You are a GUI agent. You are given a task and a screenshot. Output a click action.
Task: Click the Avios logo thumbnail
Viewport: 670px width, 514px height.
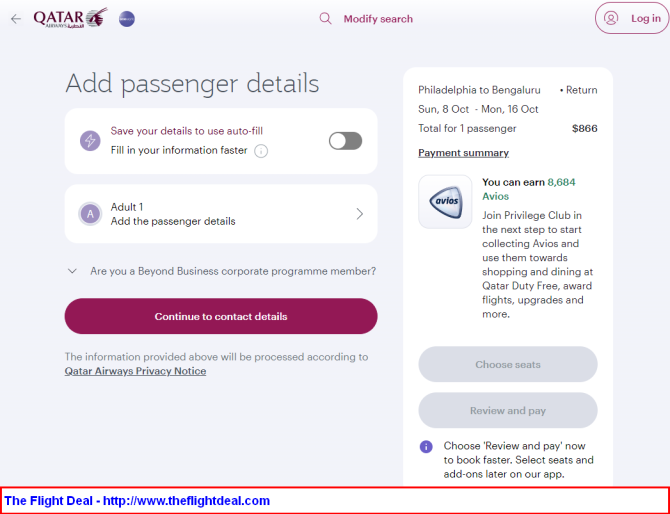coord(445,202)
